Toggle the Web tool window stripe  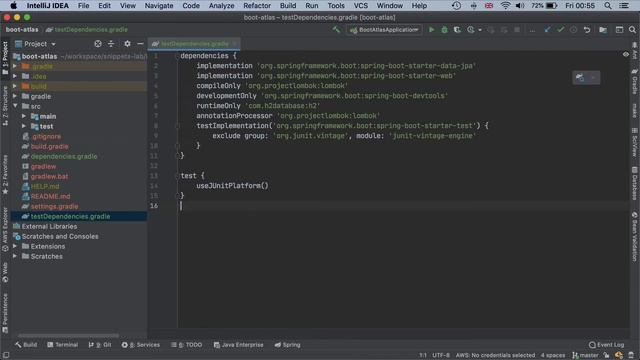(x=5, y=273)
